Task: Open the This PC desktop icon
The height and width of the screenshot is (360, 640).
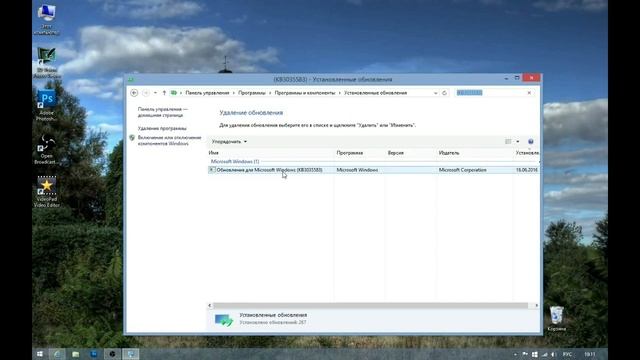Action: click(47, 19)
